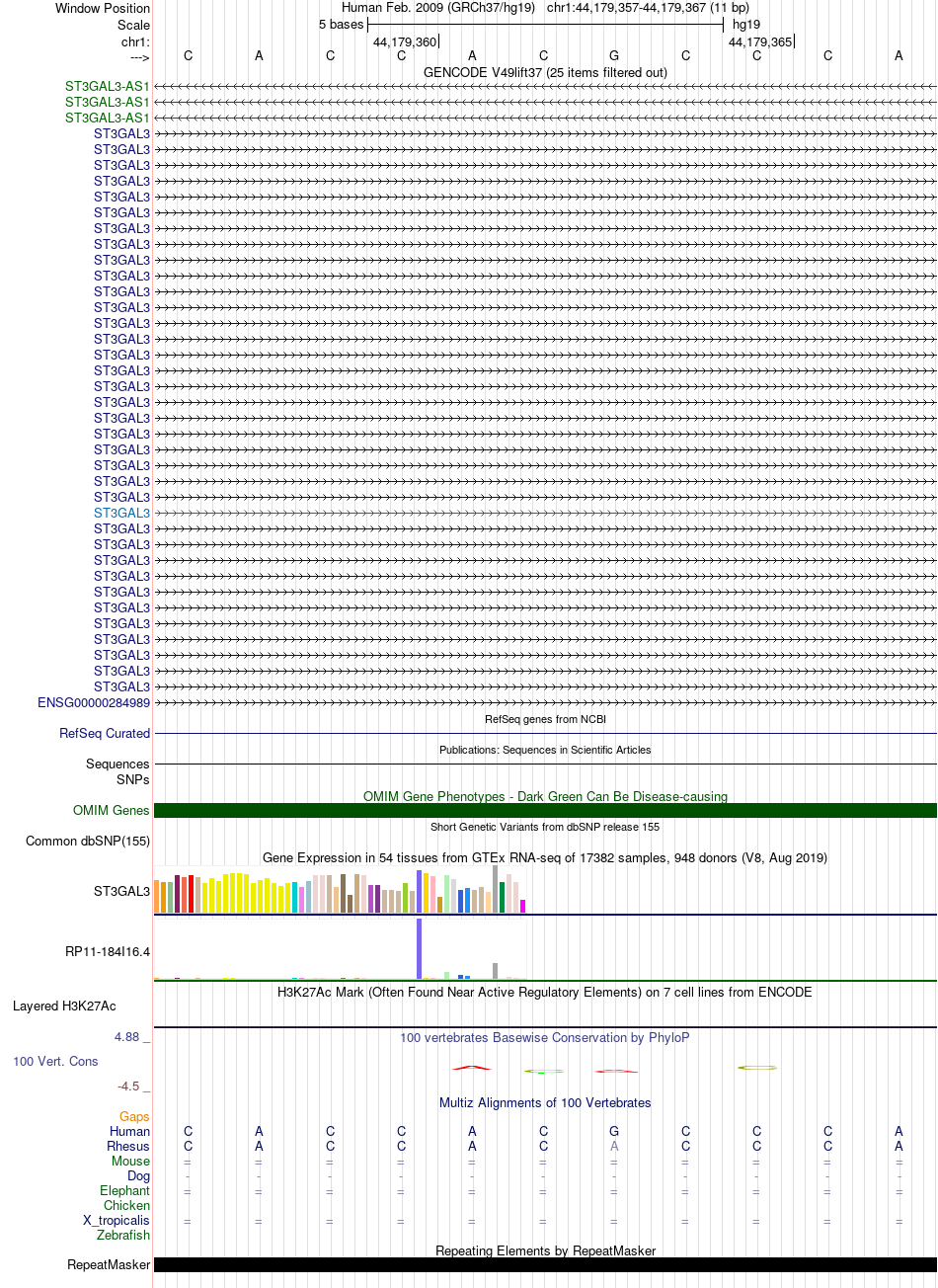Open the GENCODE V49lift37 track title
The width and height of the screenshot is (938, 1288).
[x=545, y=72]
